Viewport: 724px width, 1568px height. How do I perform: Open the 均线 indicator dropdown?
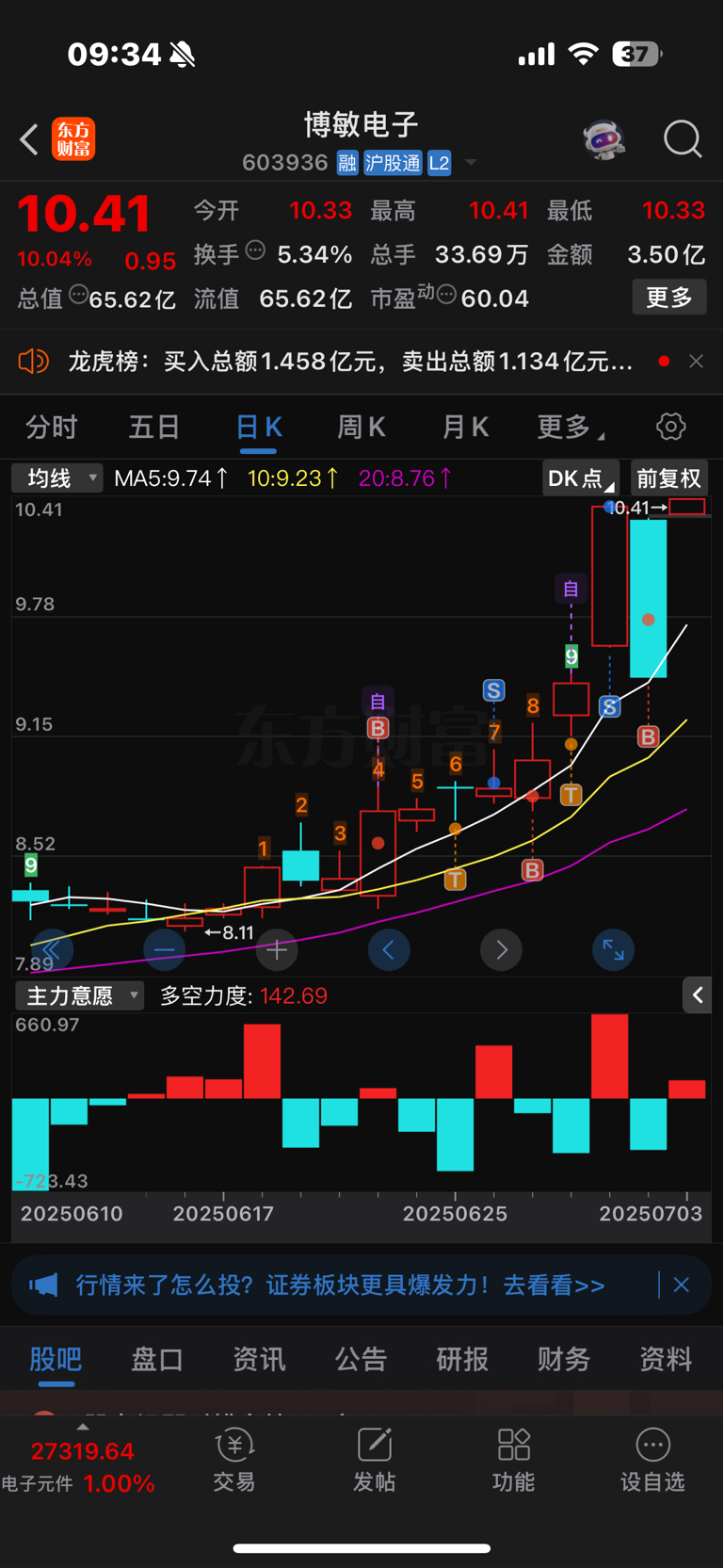56,478
